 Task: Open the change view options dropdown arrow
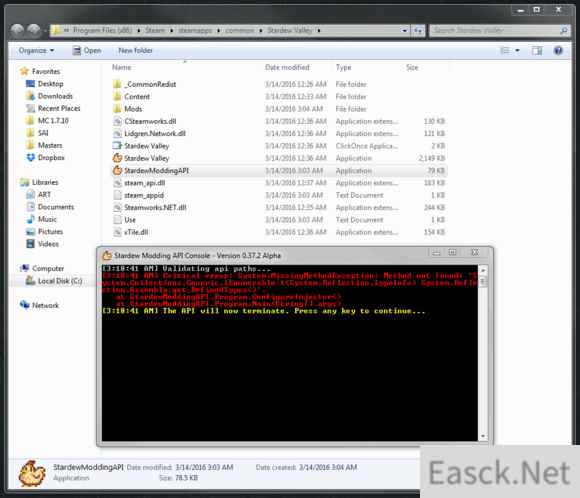517,51
